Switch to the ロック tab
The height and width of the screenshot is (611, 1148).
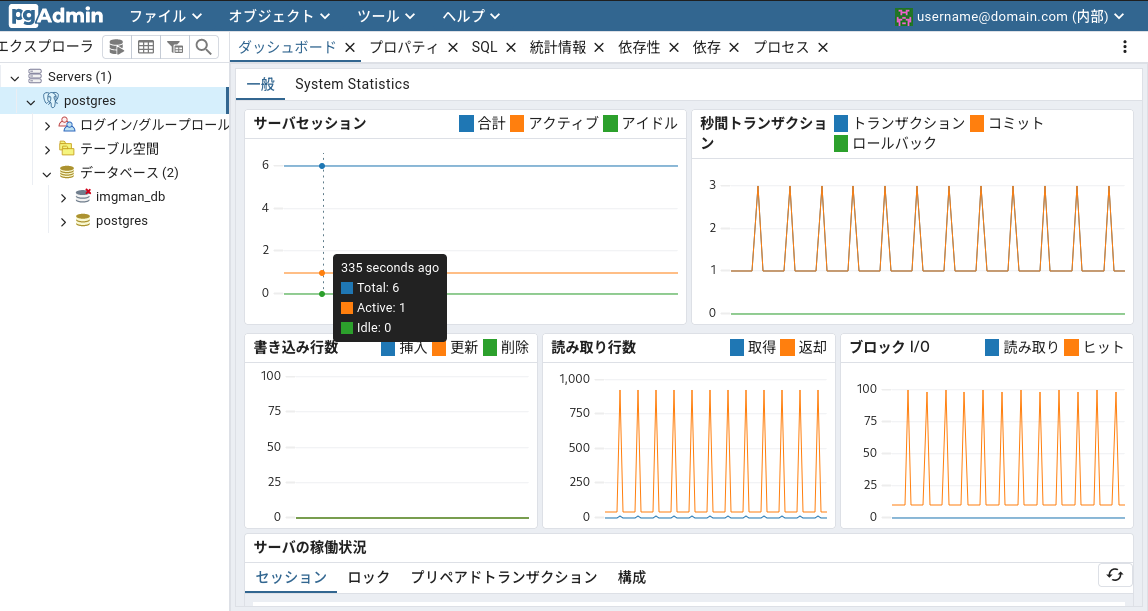[x=368, y=577]
